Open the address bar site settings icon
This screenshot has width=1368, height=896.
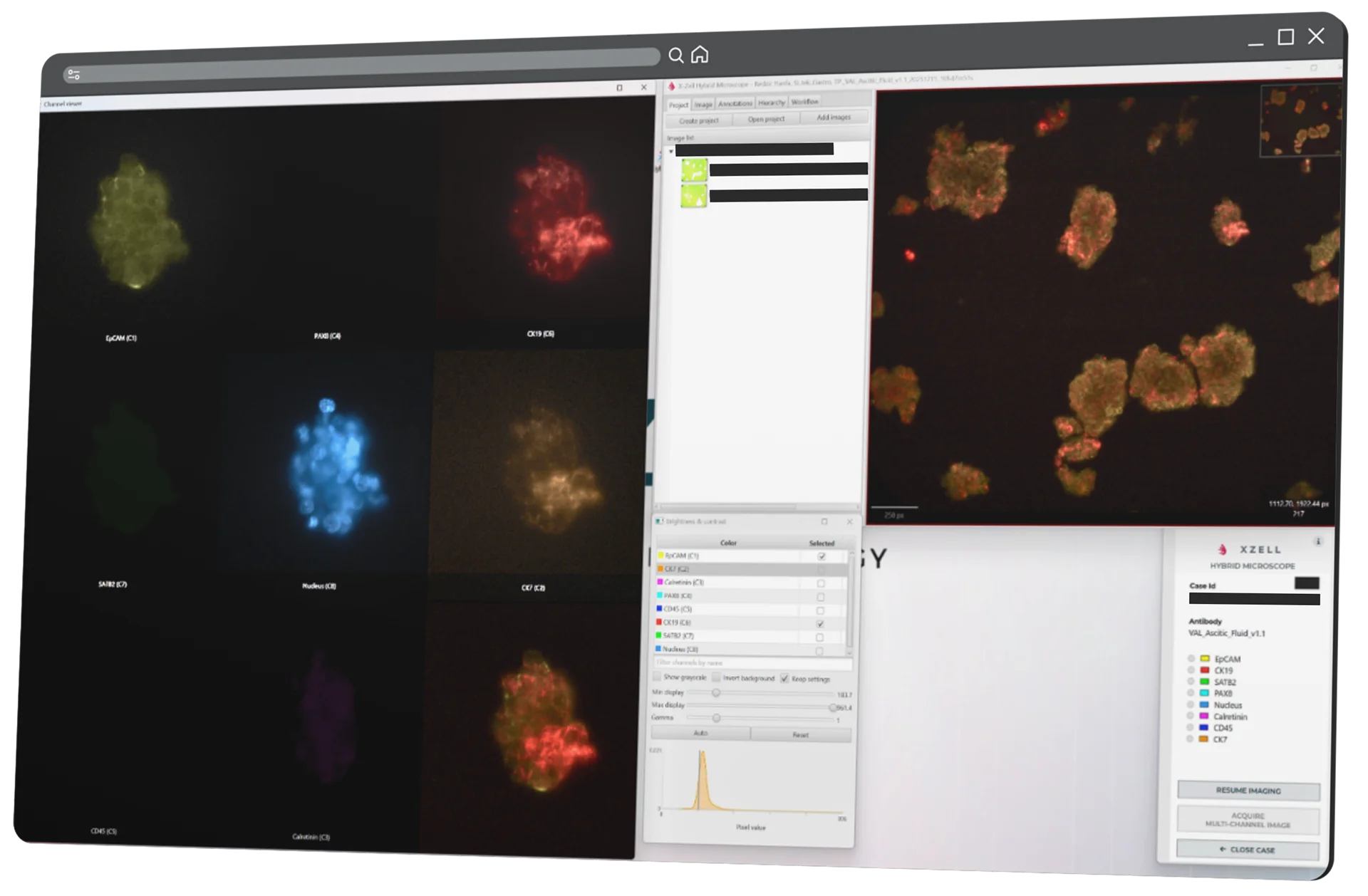coord(73,75)
